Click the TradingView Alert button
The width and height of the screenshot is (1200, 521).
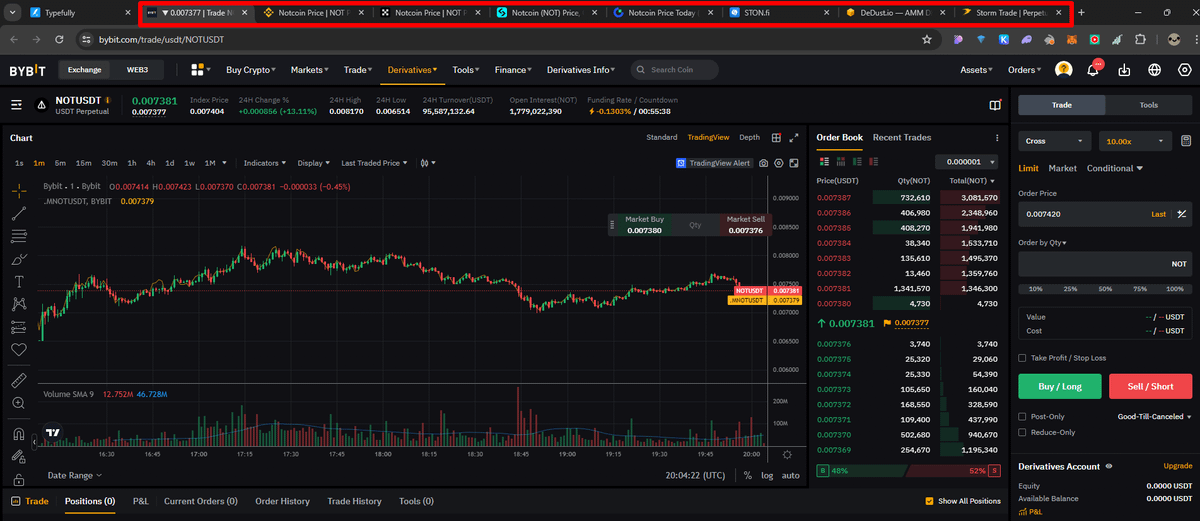[x=714, y=163]
